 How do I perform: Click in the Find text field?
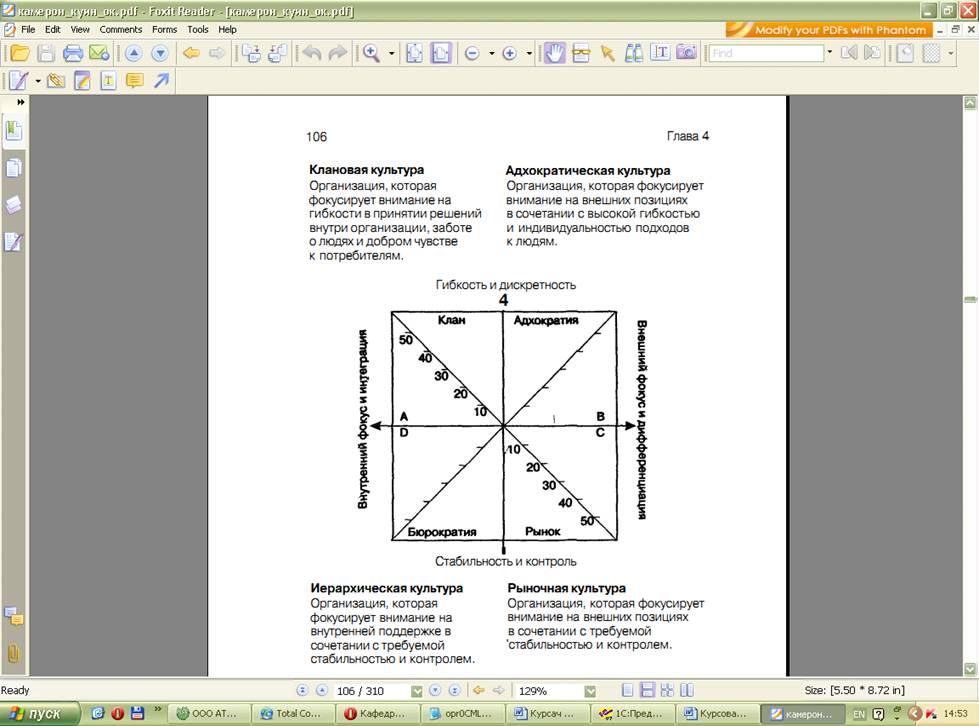coord(766,53)
